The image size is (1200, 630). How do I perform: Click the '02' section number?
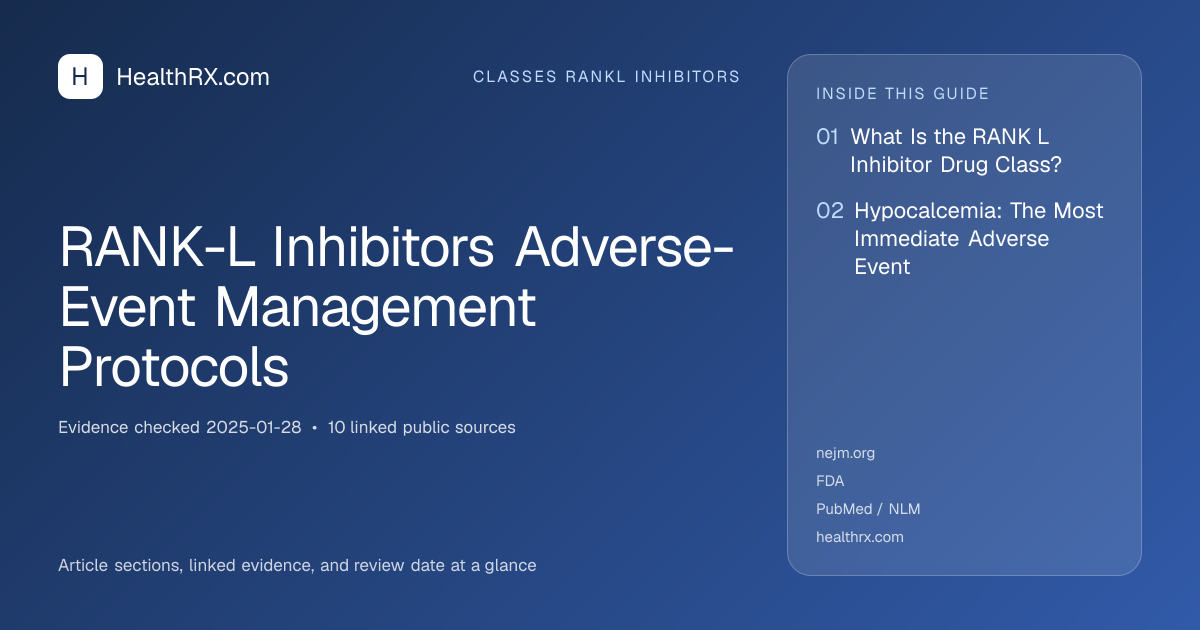(x=830, y=211)
